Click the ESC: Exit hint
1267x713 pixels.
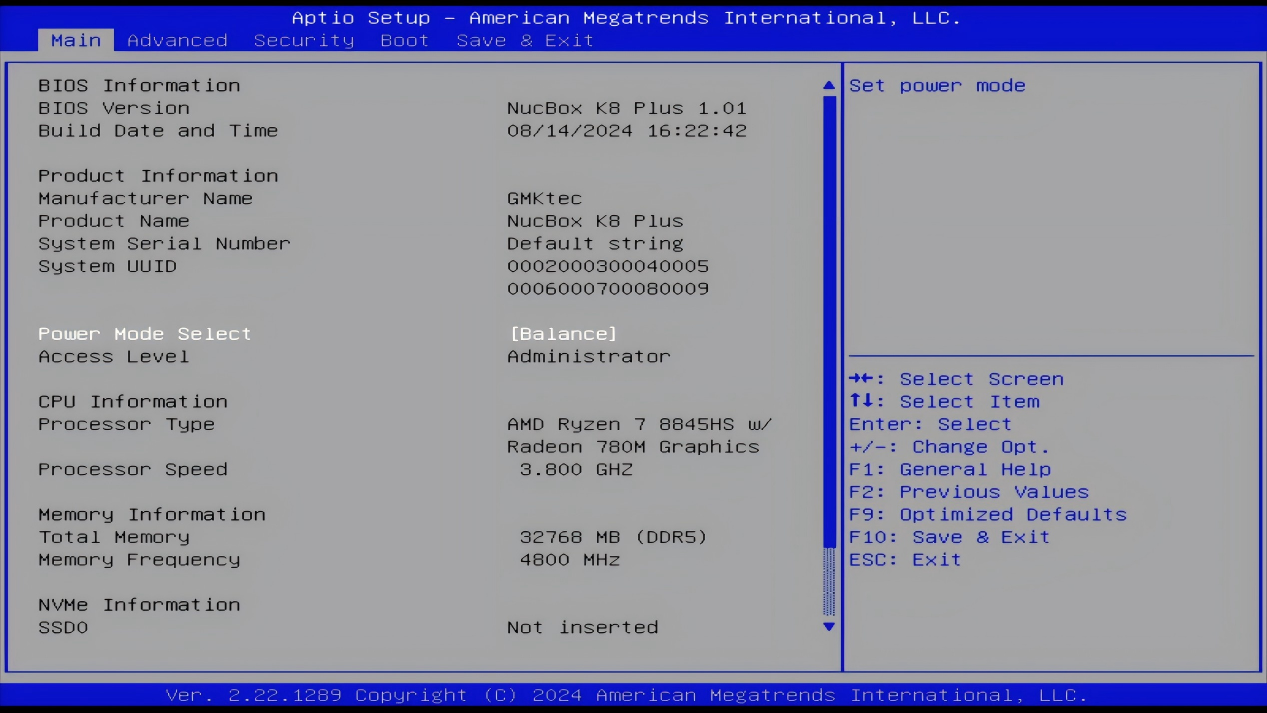click(904, 560)
